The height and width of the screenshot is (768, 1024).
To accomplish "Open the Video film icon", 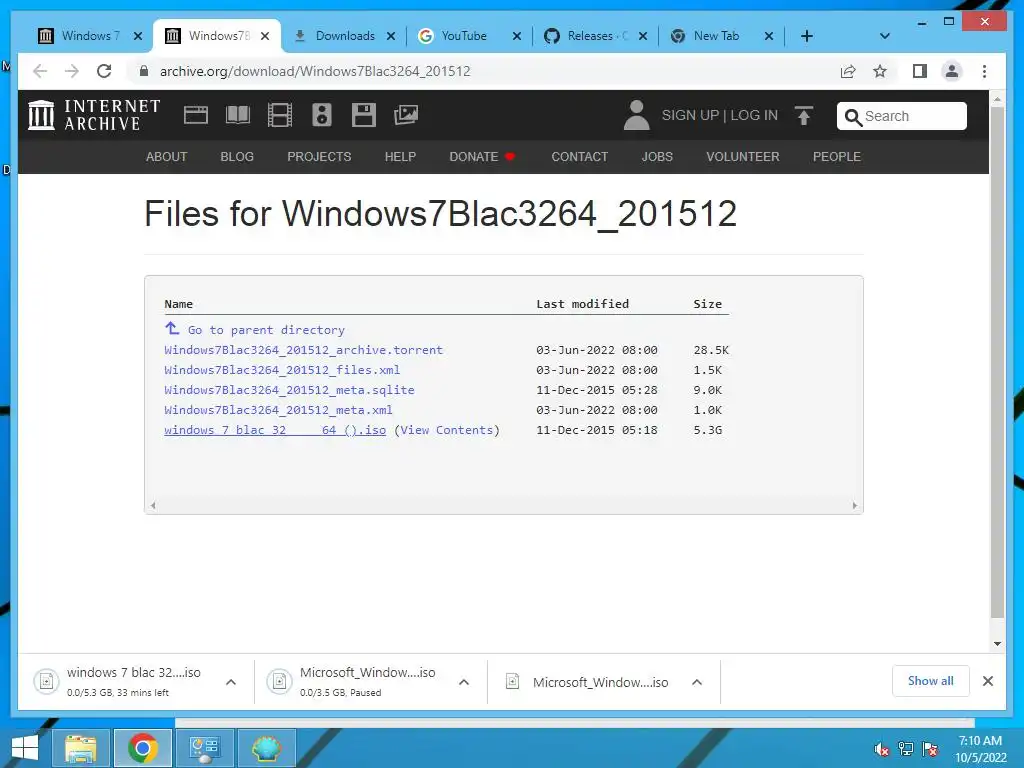I will coord(280,115).
